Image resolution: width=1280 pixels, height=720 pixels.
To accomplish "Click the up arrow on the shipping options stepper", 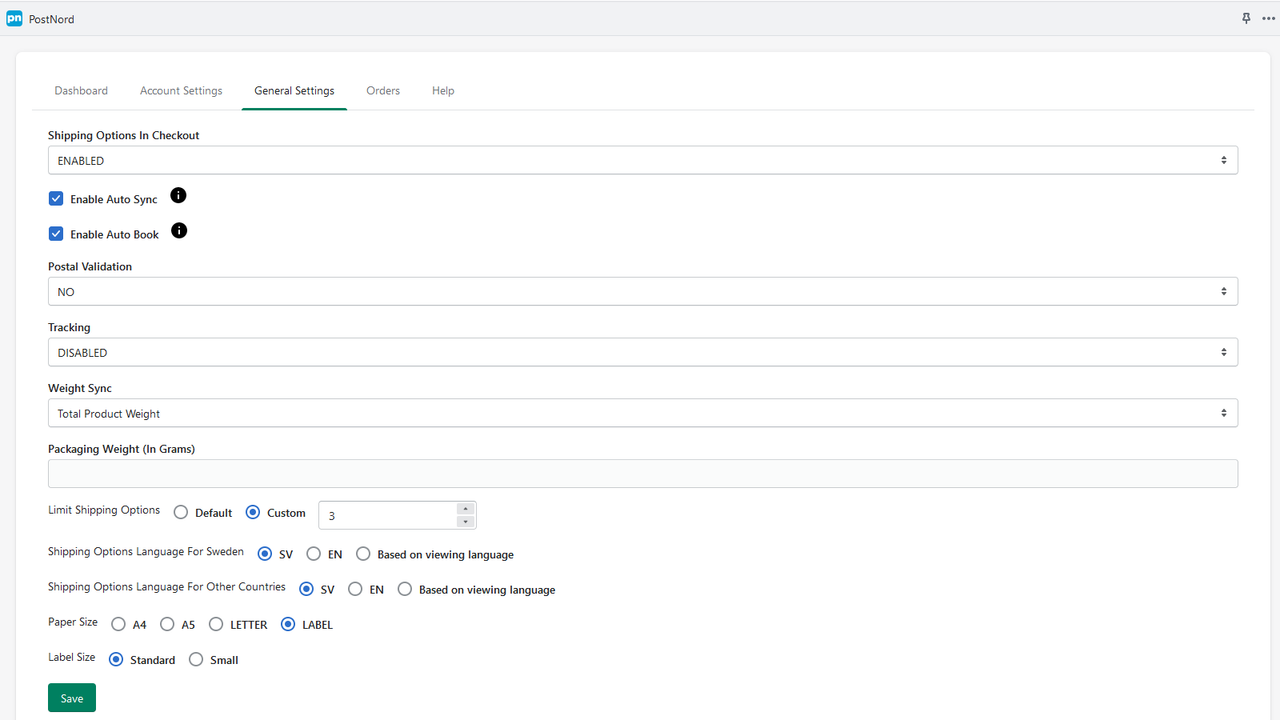I will pos(465,508).
